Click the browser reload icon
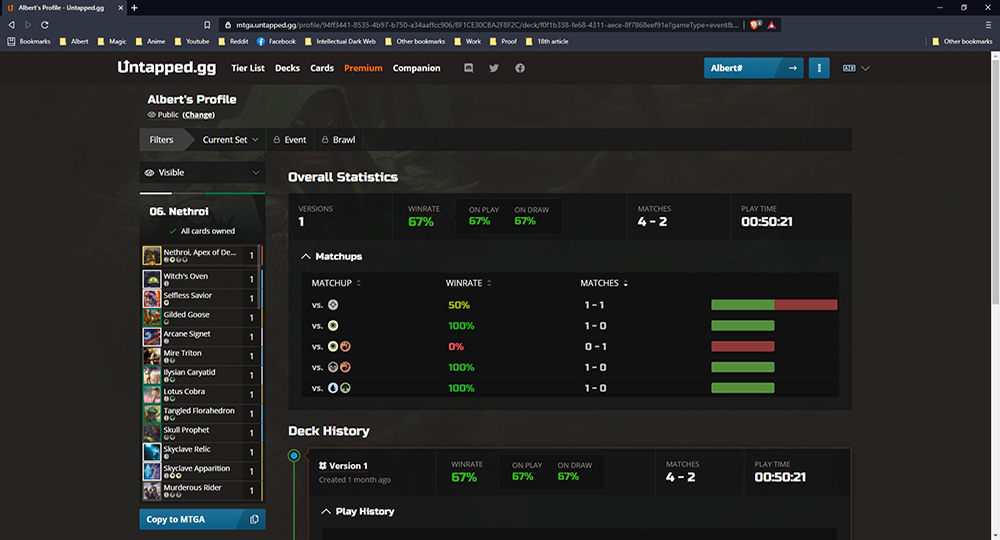Image resolution: width=1000 pixels, height=540 pixels. coord(45,25)
